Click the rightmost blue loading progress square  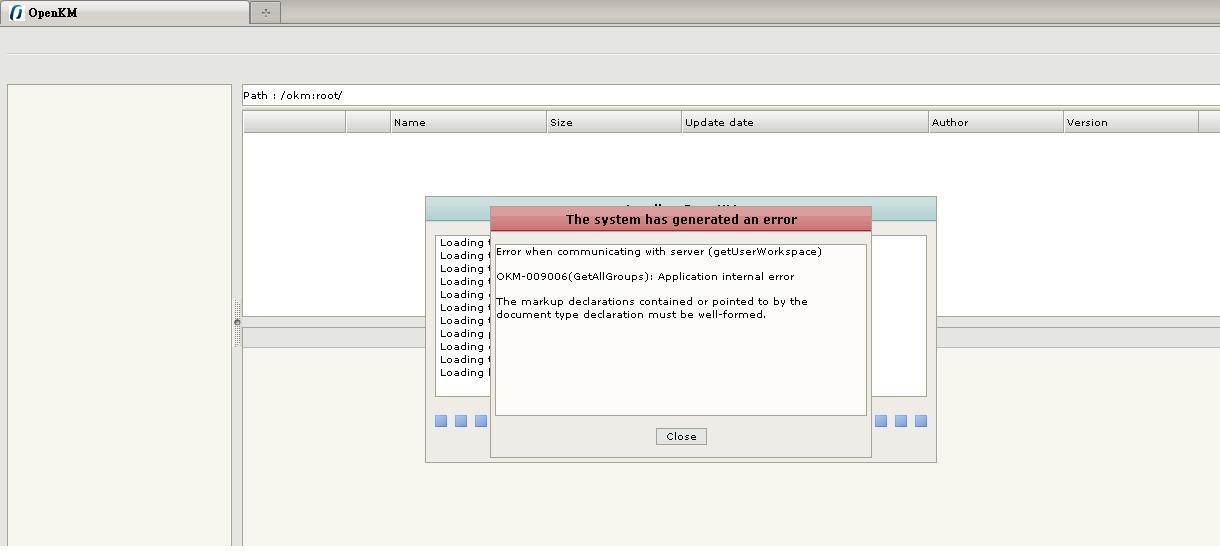(921, 421)
